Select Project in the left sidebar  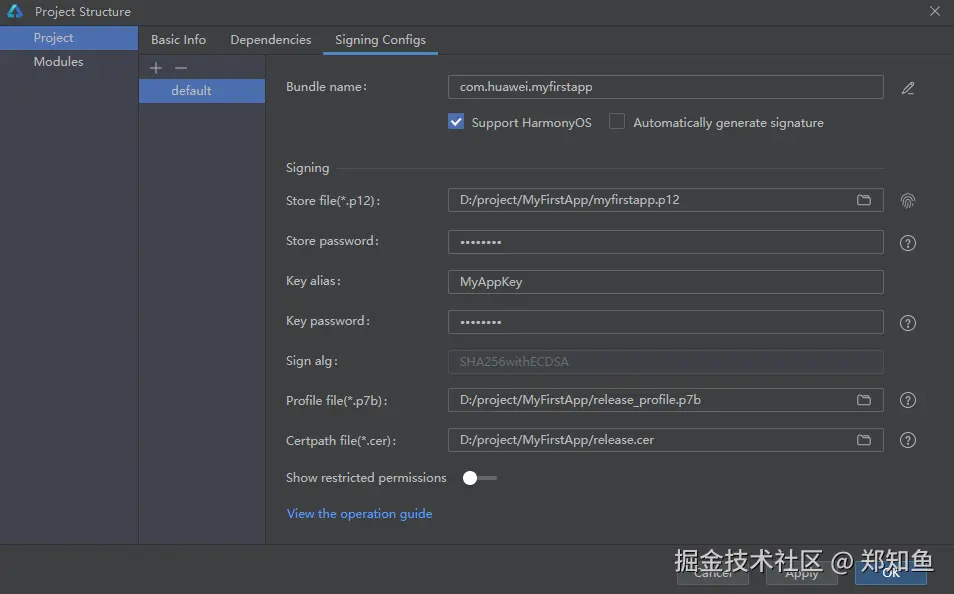(69, 38)
